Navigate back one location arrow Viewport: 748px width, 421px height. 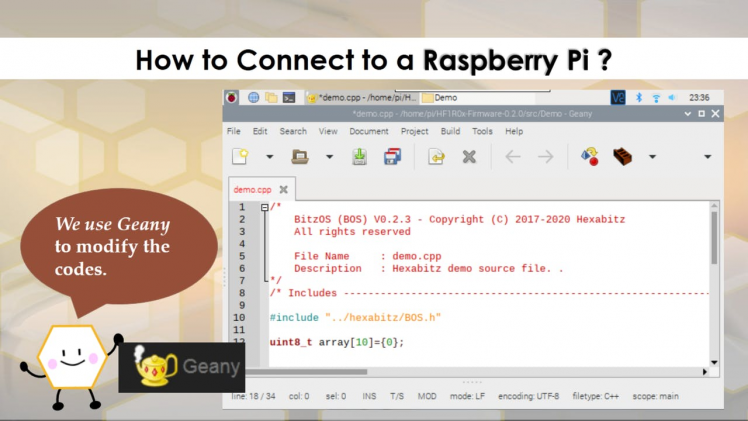tap(513, 156)
